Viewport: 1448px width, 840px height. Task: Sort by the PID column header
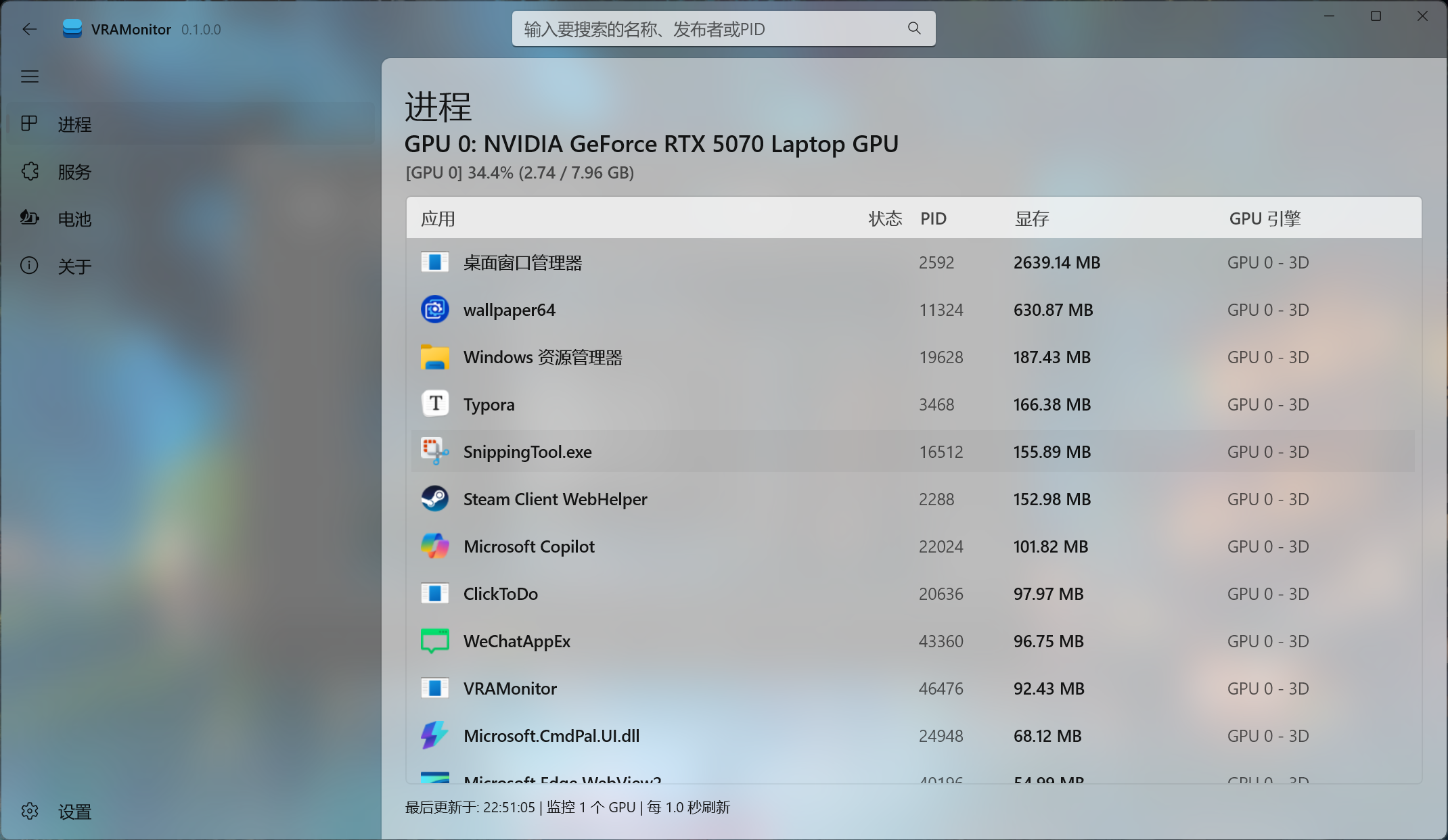(933, 218)
